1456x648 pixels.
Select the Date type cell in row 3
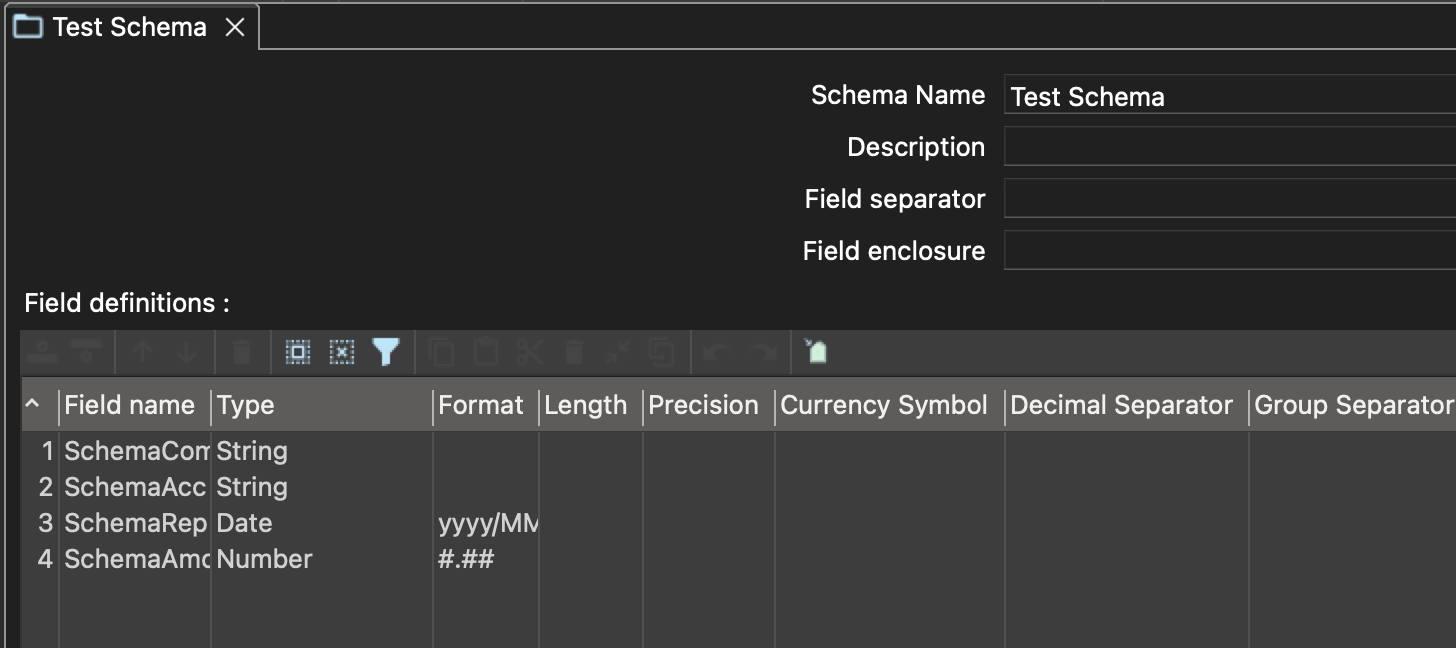(245, 523)
